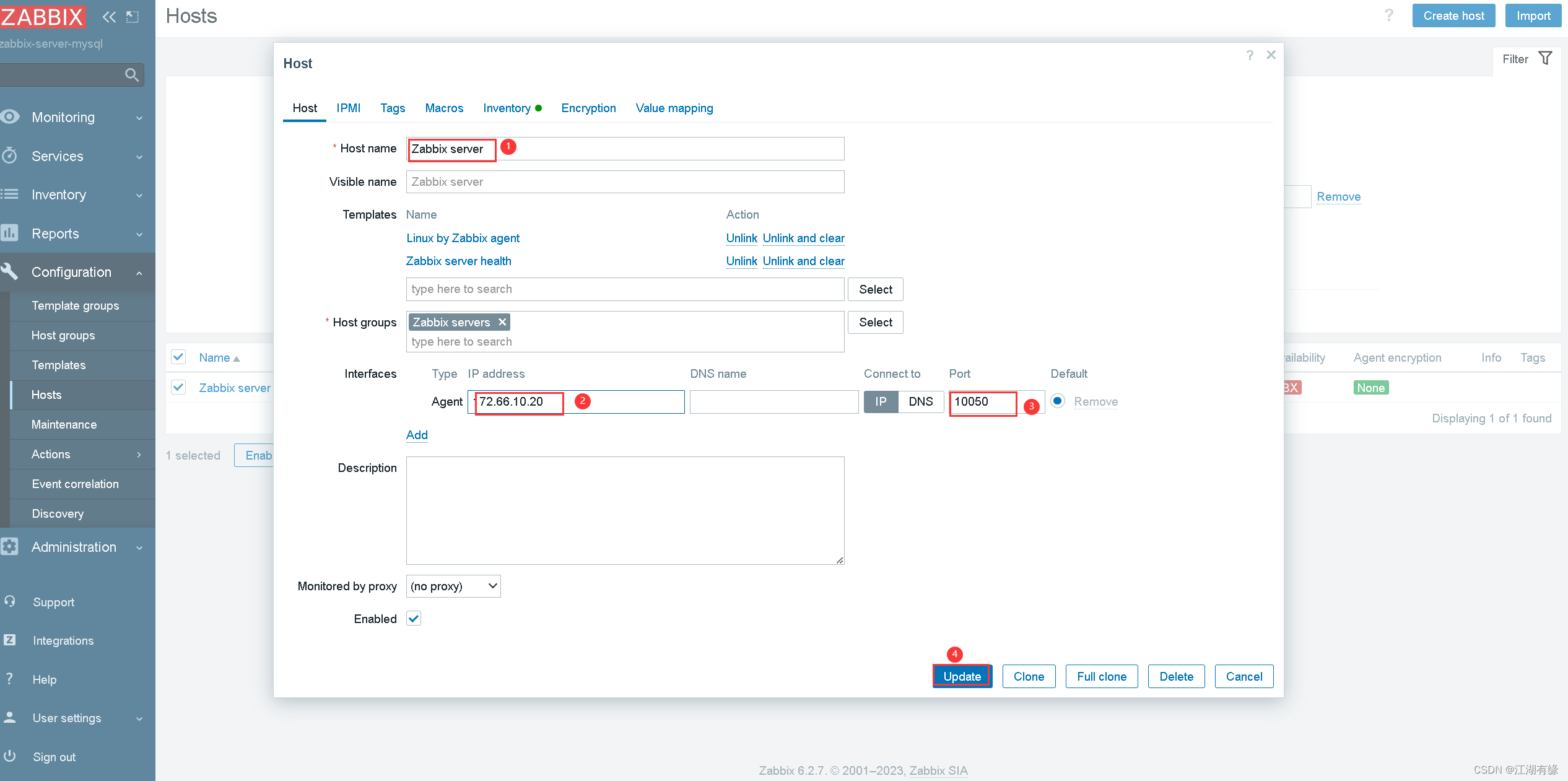The width and height of the screenshot is (1568, 781).
Task: Collapse the Configuration menu section
Action: point(139,273)
